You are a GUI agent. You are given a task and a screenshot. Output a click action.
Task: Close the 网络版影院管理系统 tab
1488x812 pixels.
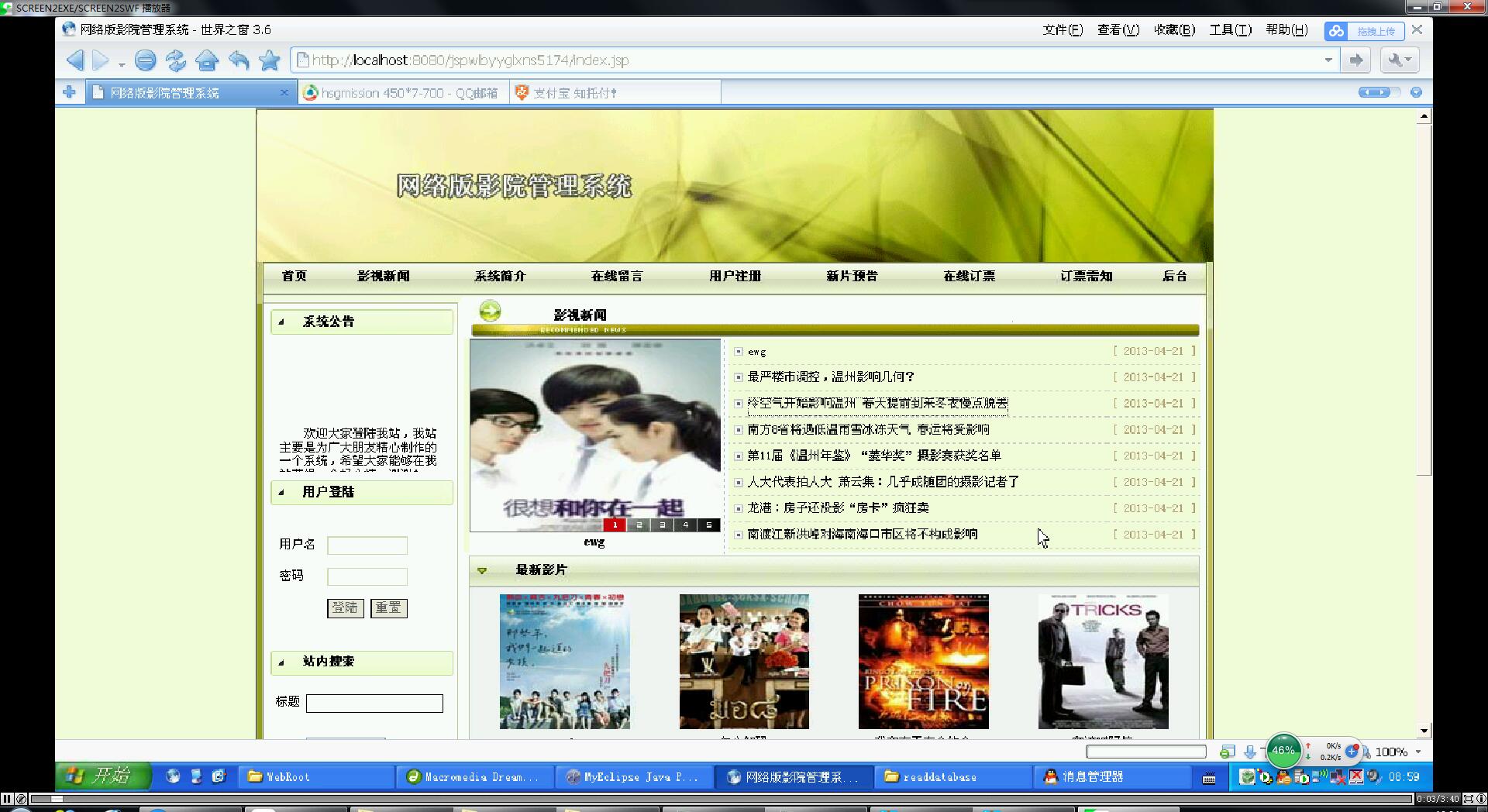coord(284,93)
